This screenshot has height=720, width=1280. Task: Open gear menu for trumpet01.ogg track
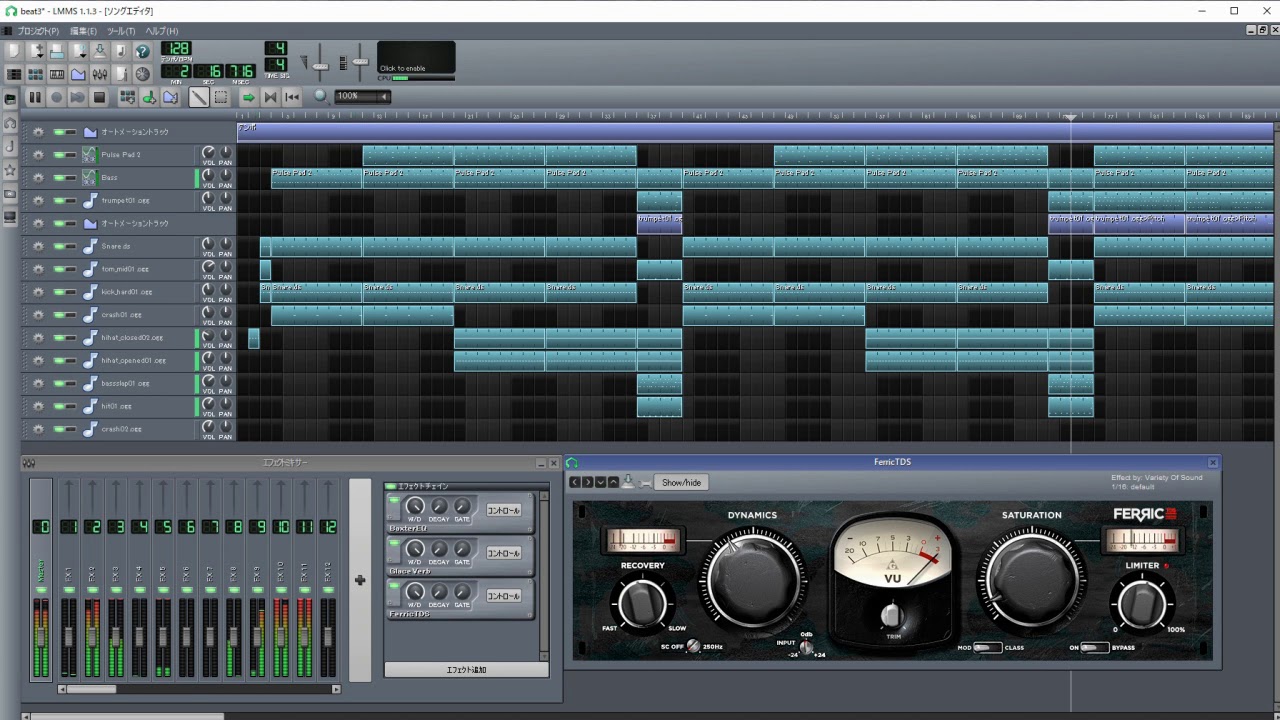pyautogui.click(x=38, y=201)
